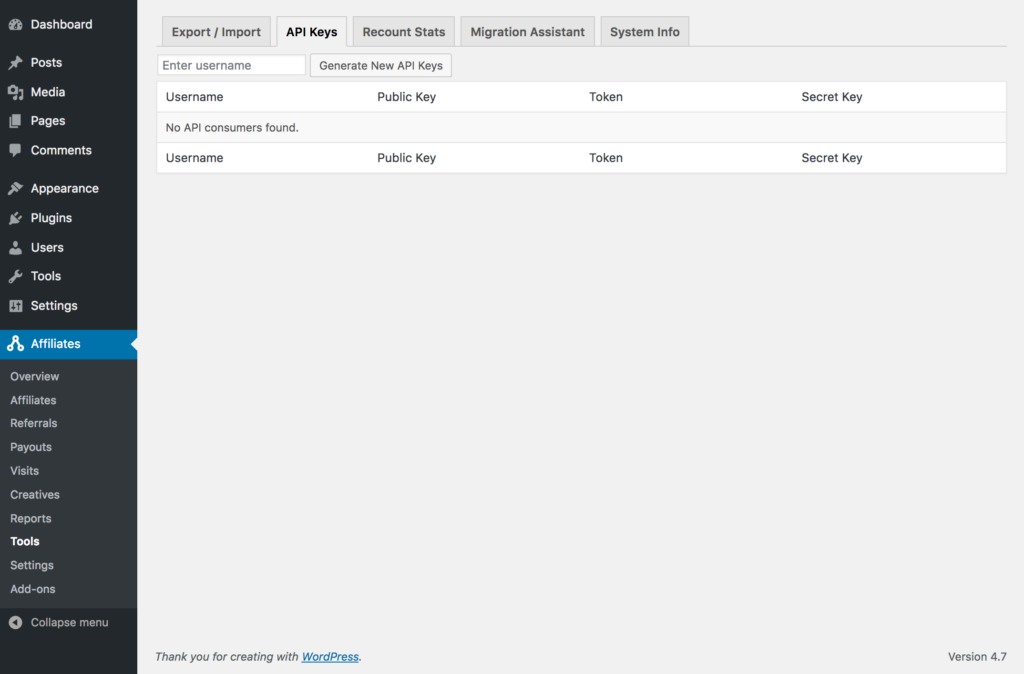Open Plugins using the plug icon

(x=18, y=217)
